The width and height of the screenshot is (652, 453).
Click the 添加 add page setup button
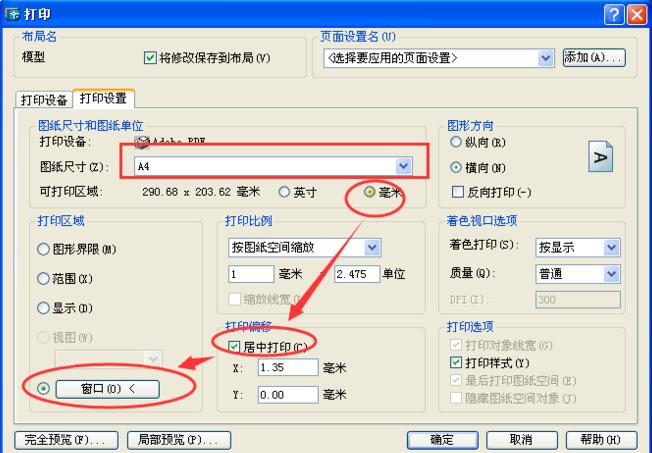[594, 57]
